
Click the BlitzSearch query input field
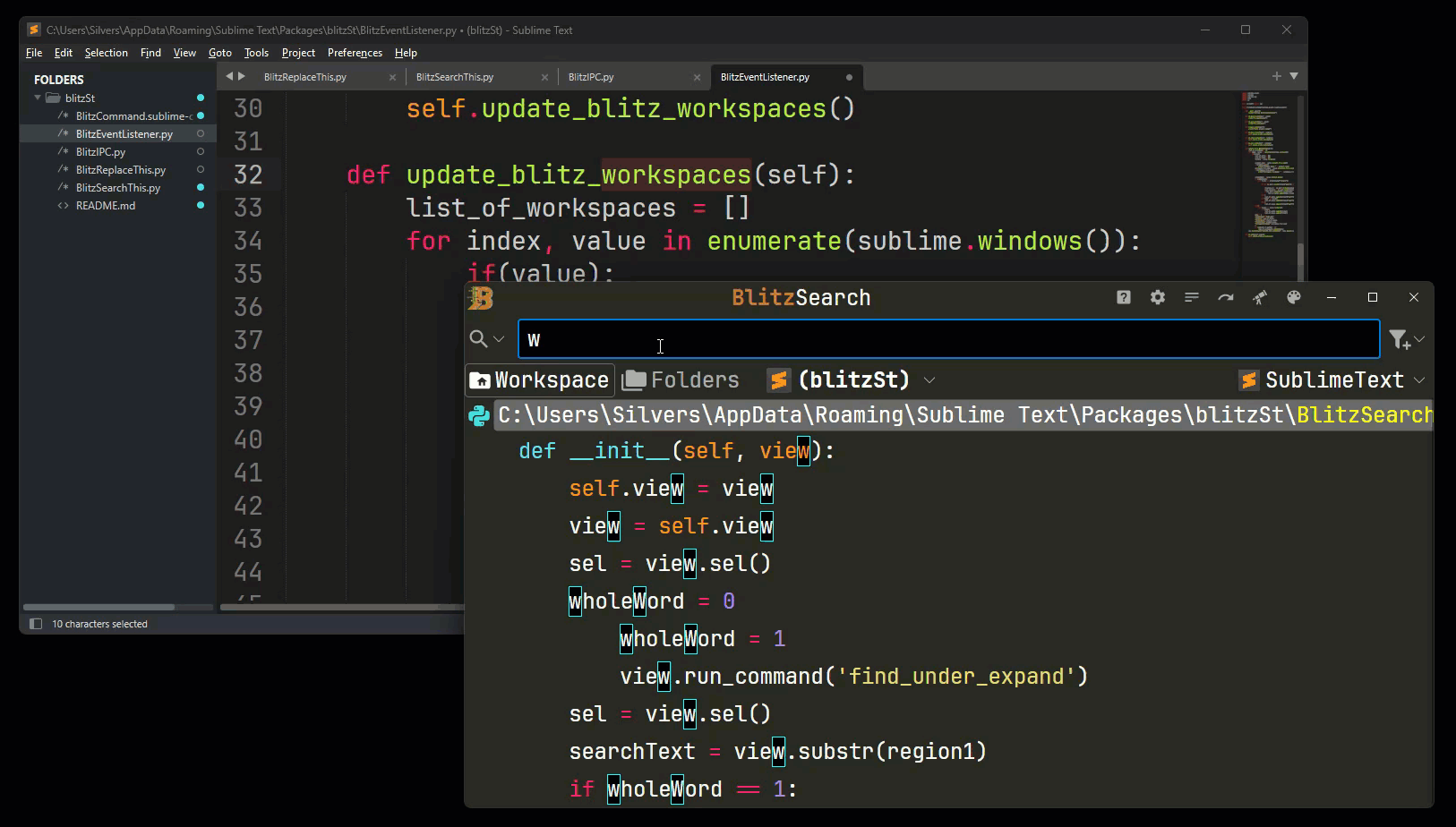point(948,339)
